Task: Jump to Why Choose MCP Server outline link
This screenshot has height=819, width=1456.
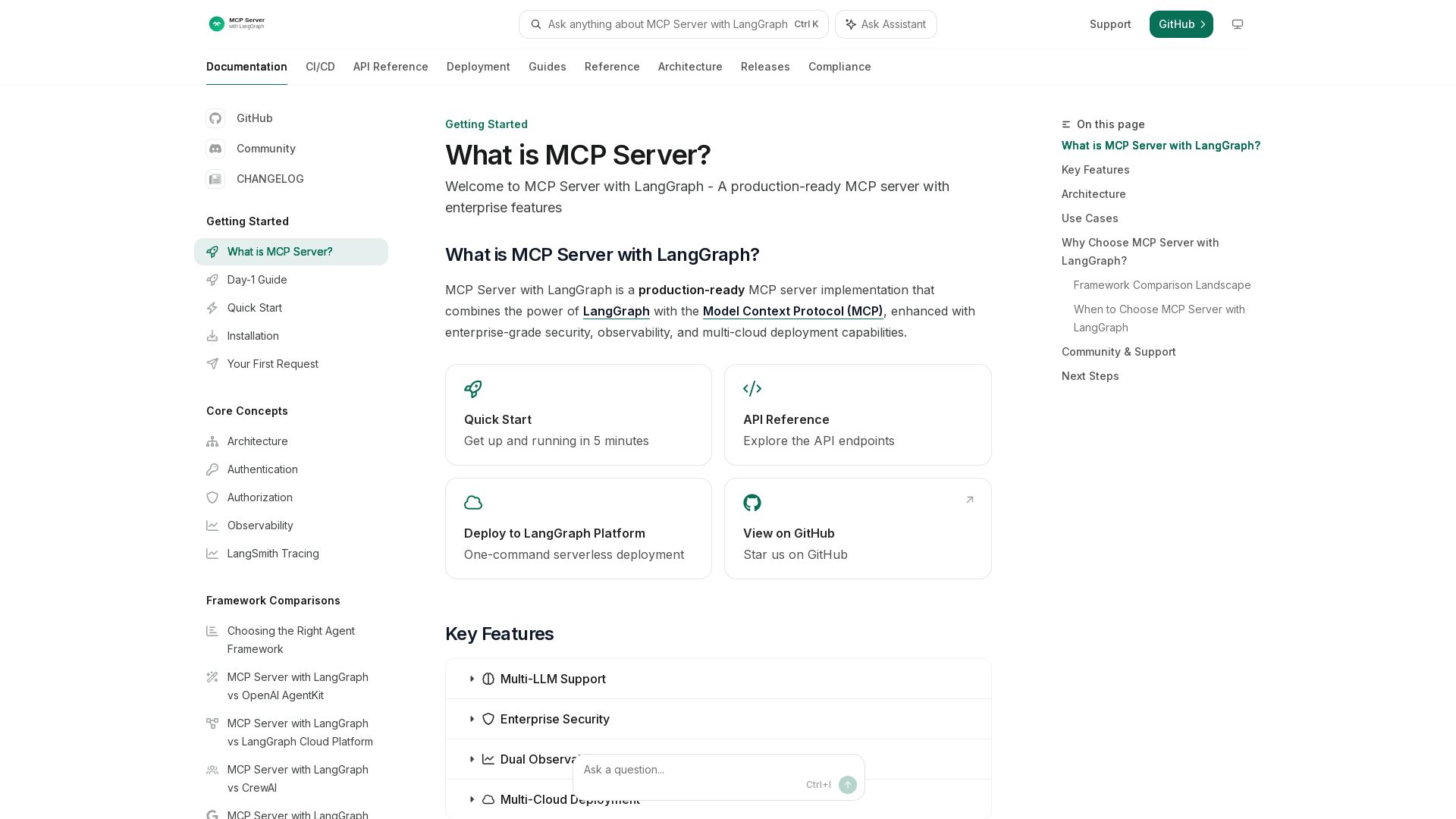Action: tap(1141, 252)
